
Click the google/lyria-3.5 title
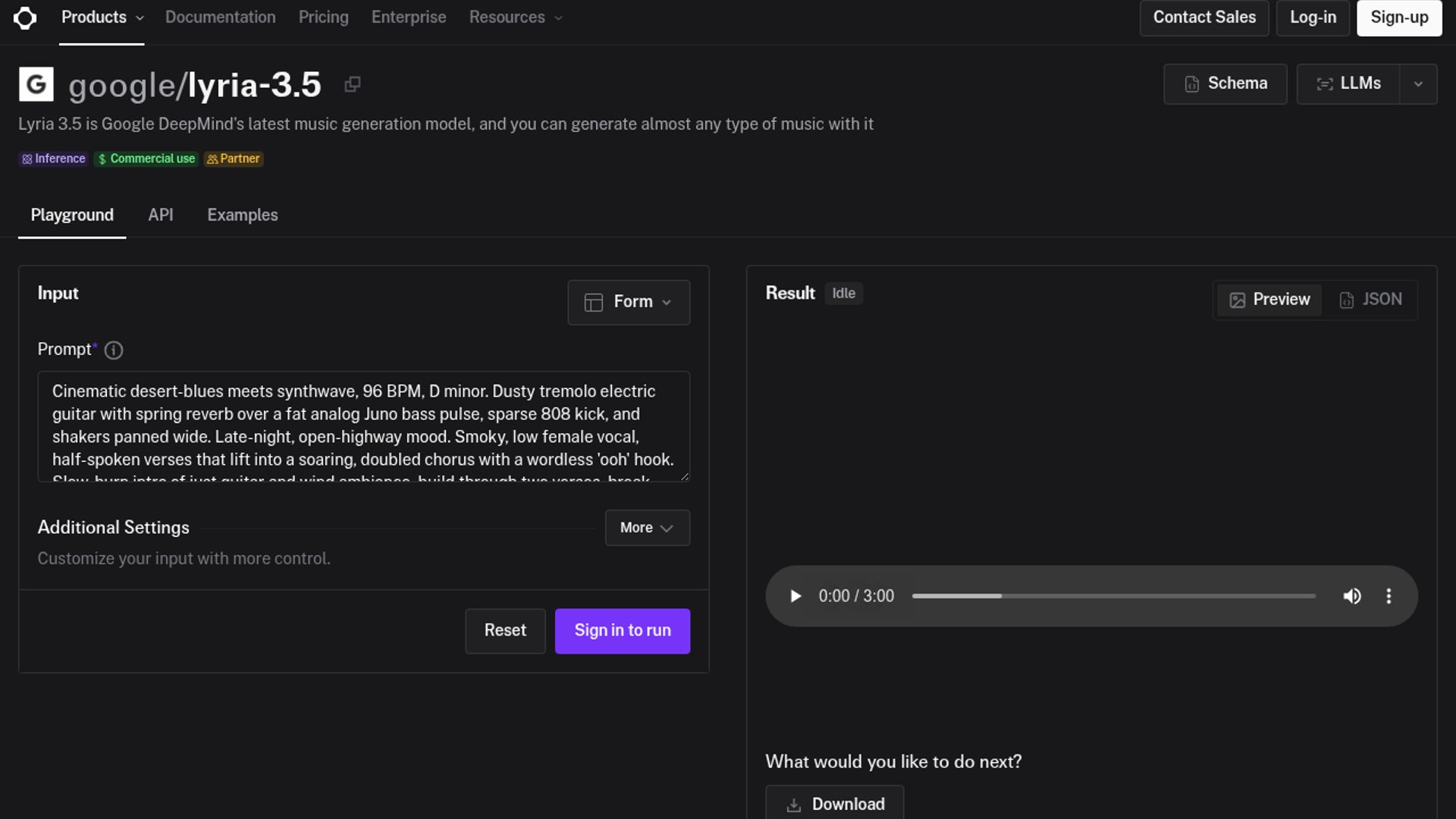click(195, 85)
